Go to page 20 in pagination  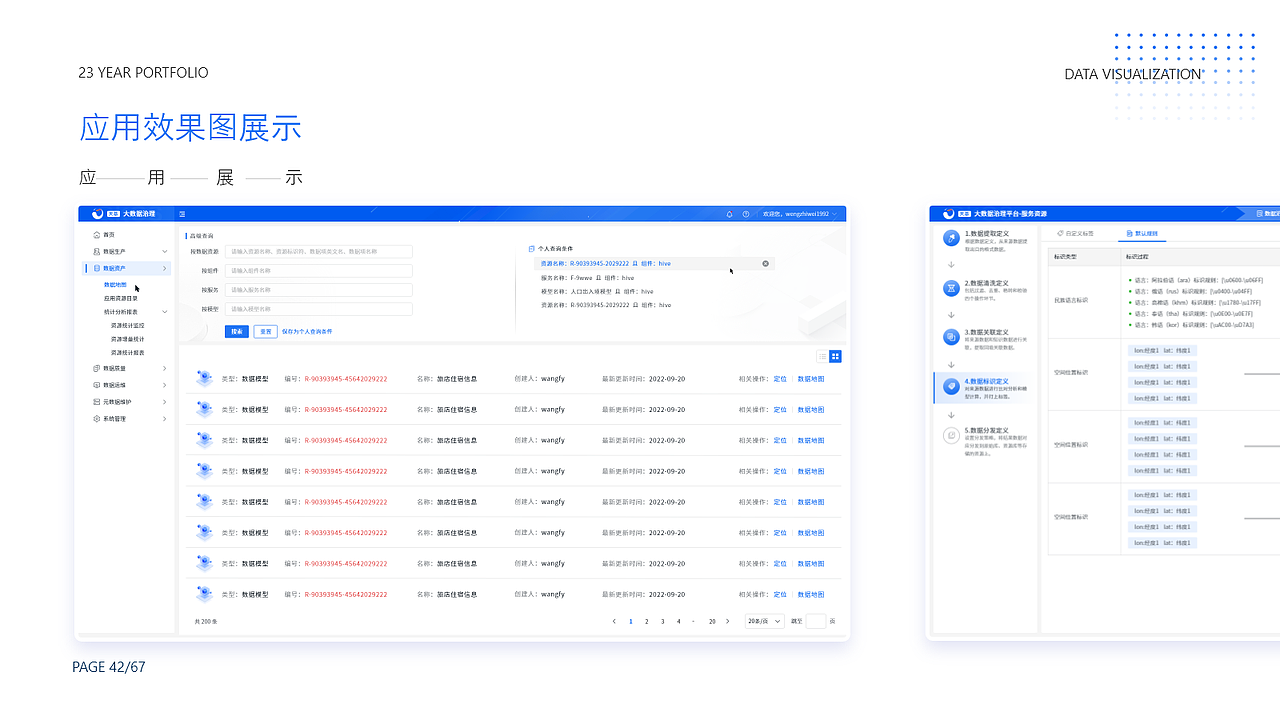(712, 621)
